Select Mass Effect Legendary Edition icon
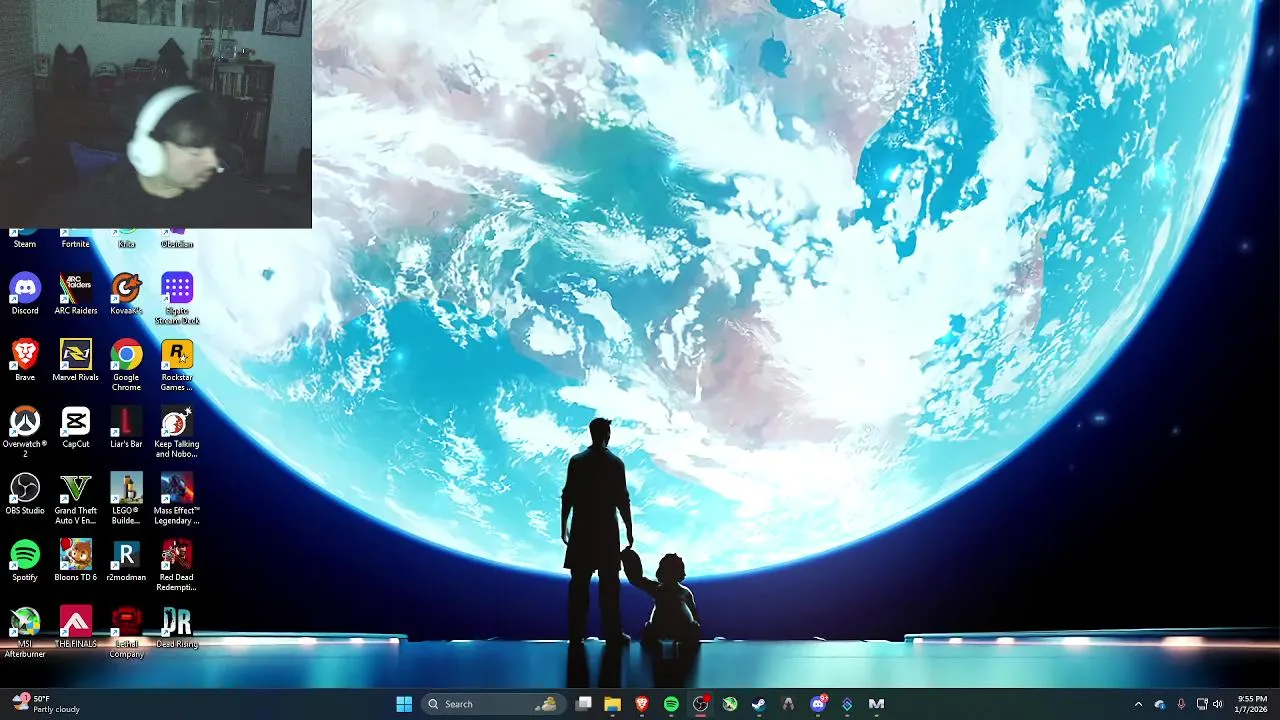 pyautogui.click(x=177, y=499)
